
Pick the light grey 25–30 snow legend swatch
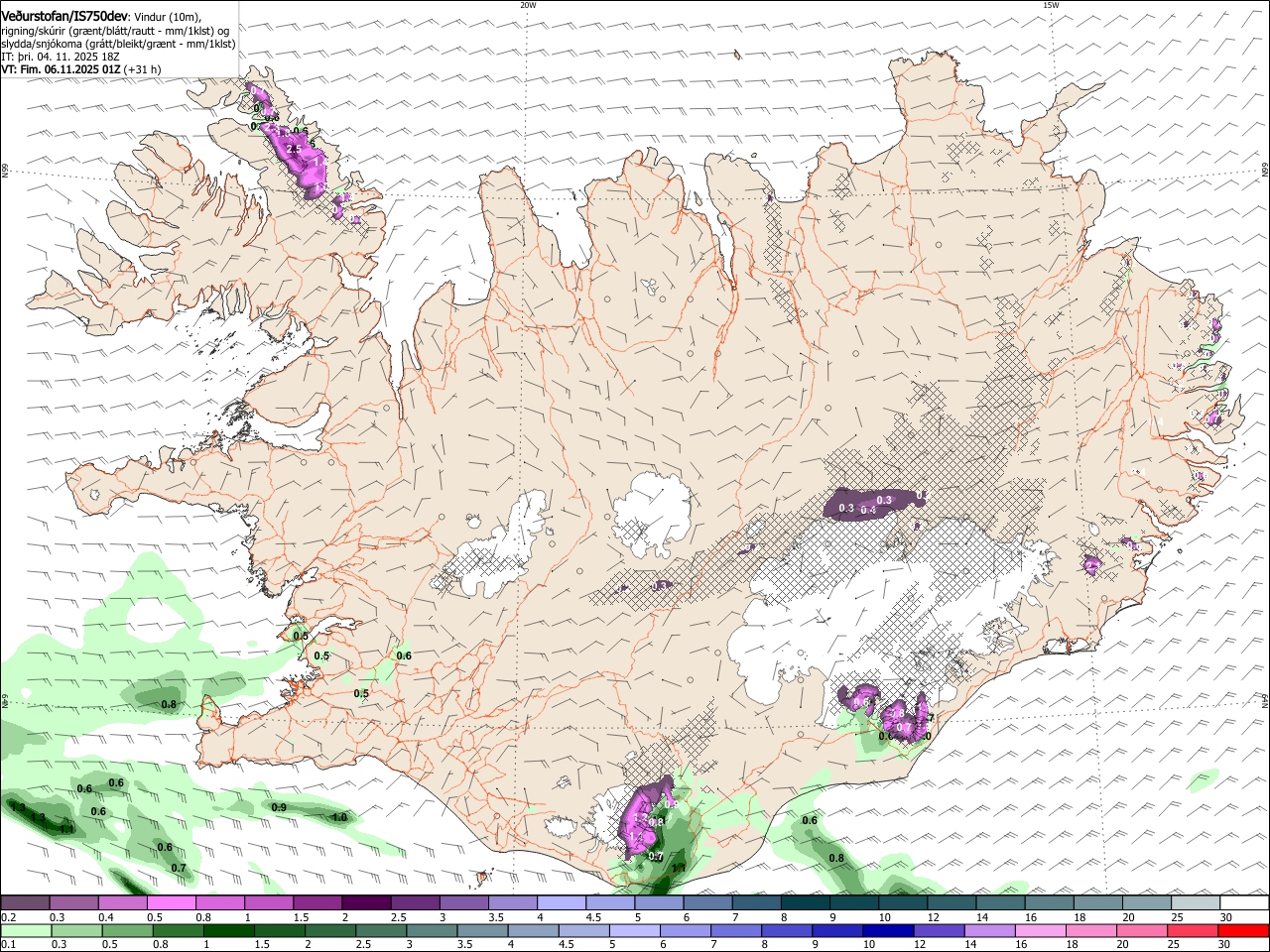tap(1197, 903)
